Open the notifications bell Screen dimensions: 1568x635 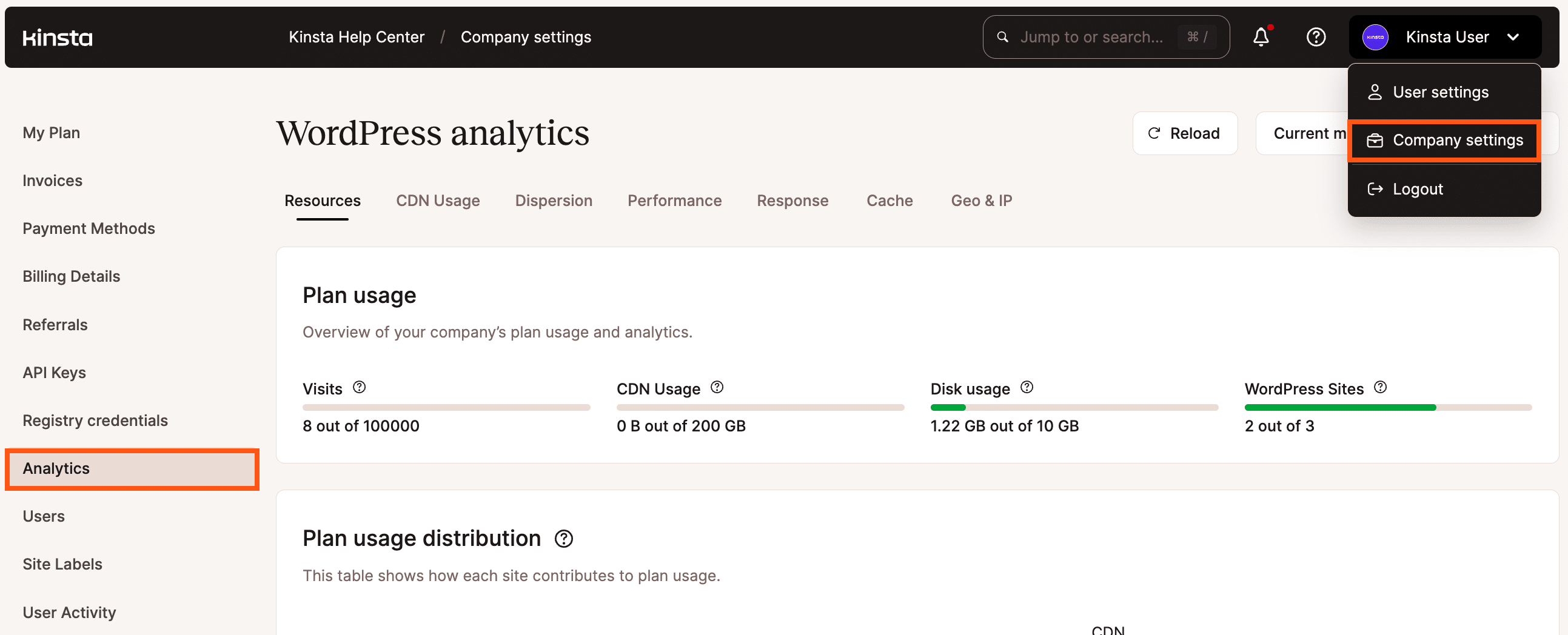click(1261, 37)
